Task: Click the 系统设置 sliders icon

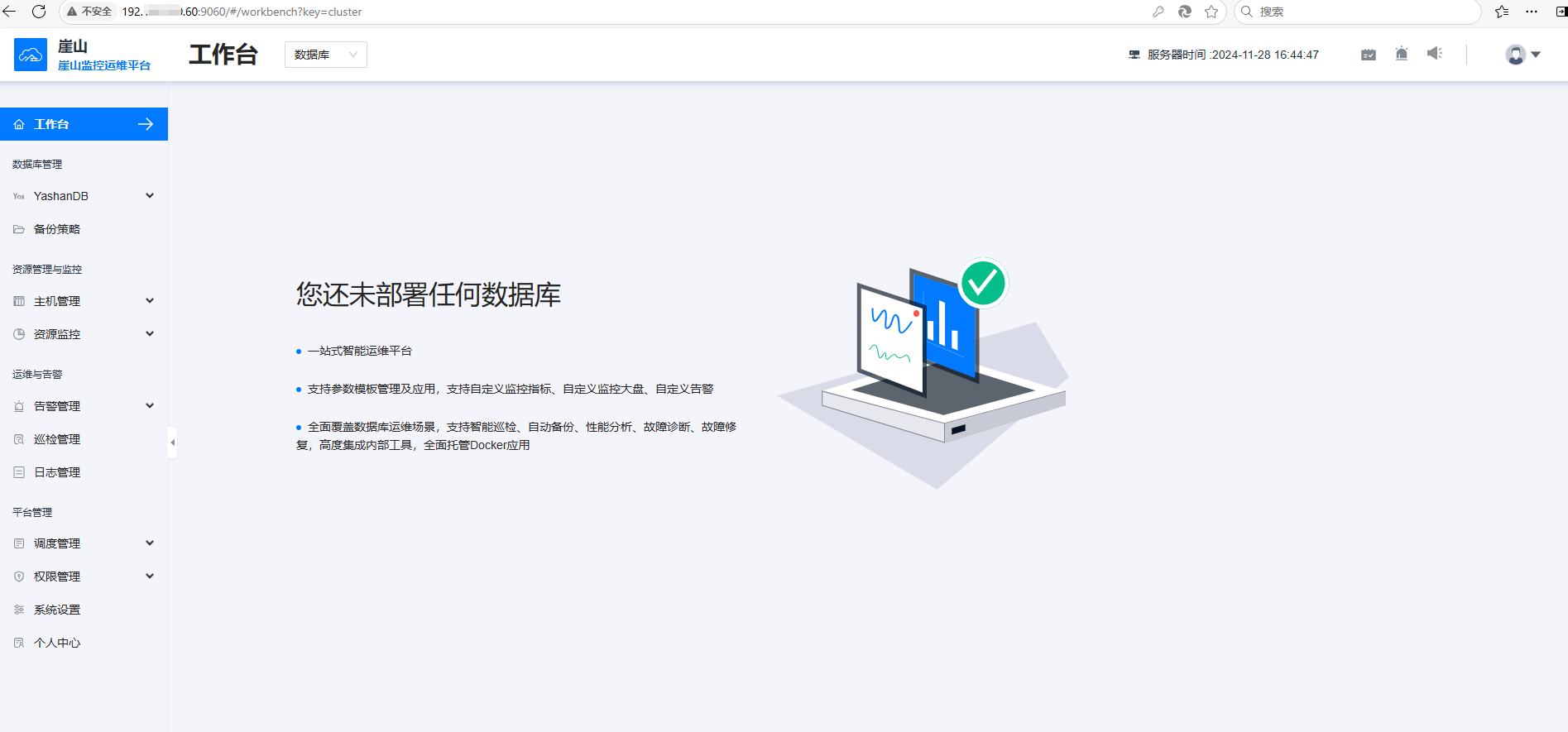Action: [19, 610]
